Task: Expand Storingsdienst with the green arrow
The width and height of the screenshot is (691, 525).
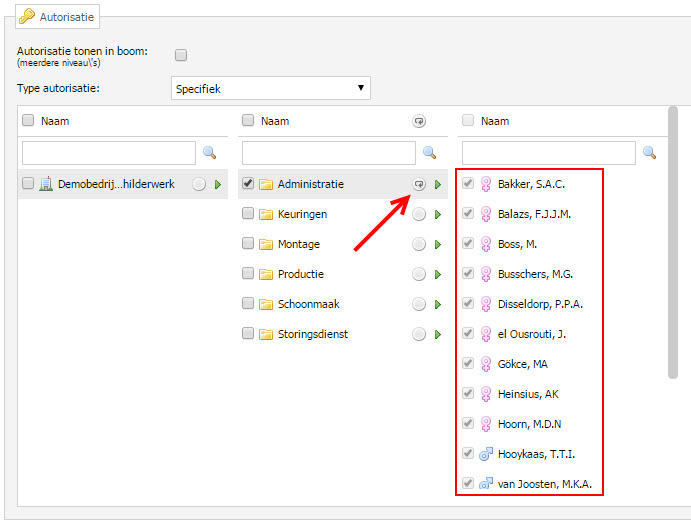Action: tap(438, 334)
